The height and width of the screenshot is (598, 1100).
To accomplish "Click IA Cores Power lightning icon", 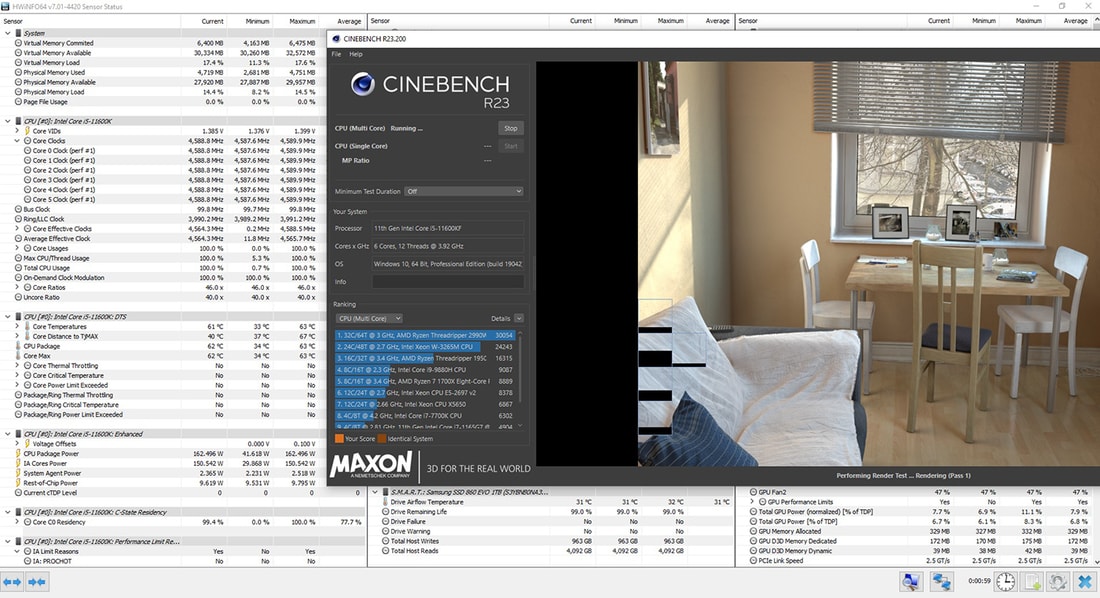I will click(18, 464).
